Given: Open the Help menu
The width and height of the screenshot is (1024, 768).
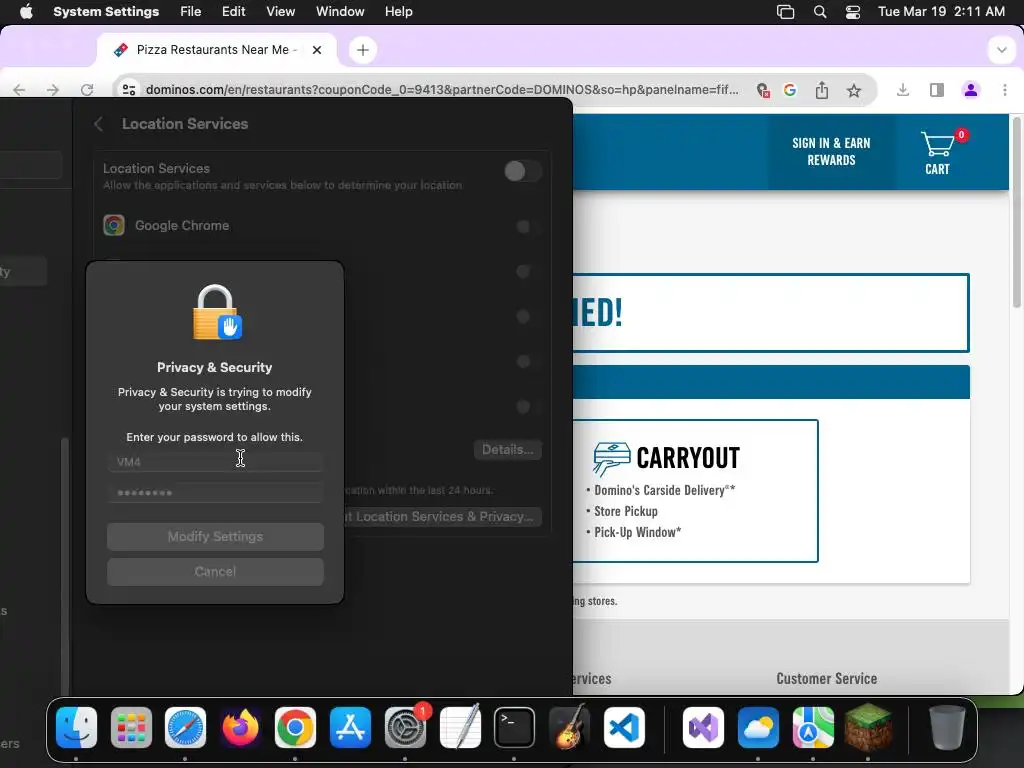Looking at the screenshot, I should [x=398, y=12].
